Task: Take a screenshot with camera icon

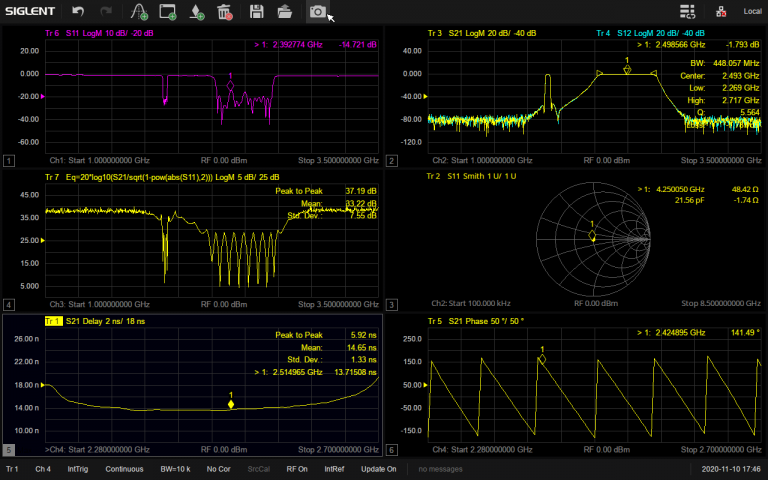Action: tap(317, 12)
